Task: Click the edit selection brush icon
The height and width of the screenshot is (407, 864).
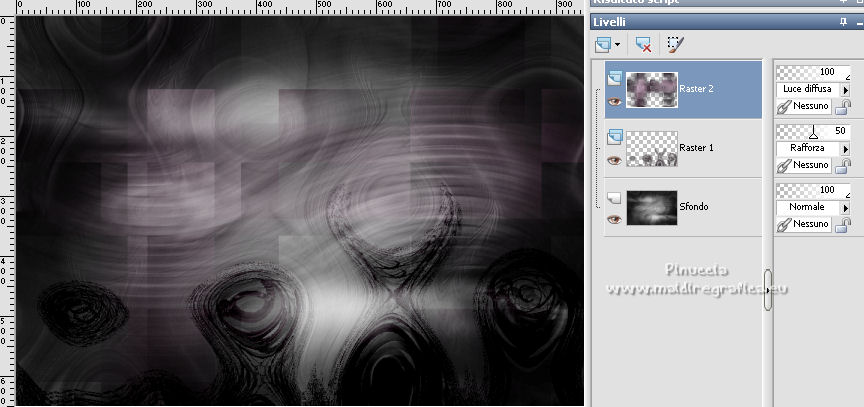Action: [675, 44]
